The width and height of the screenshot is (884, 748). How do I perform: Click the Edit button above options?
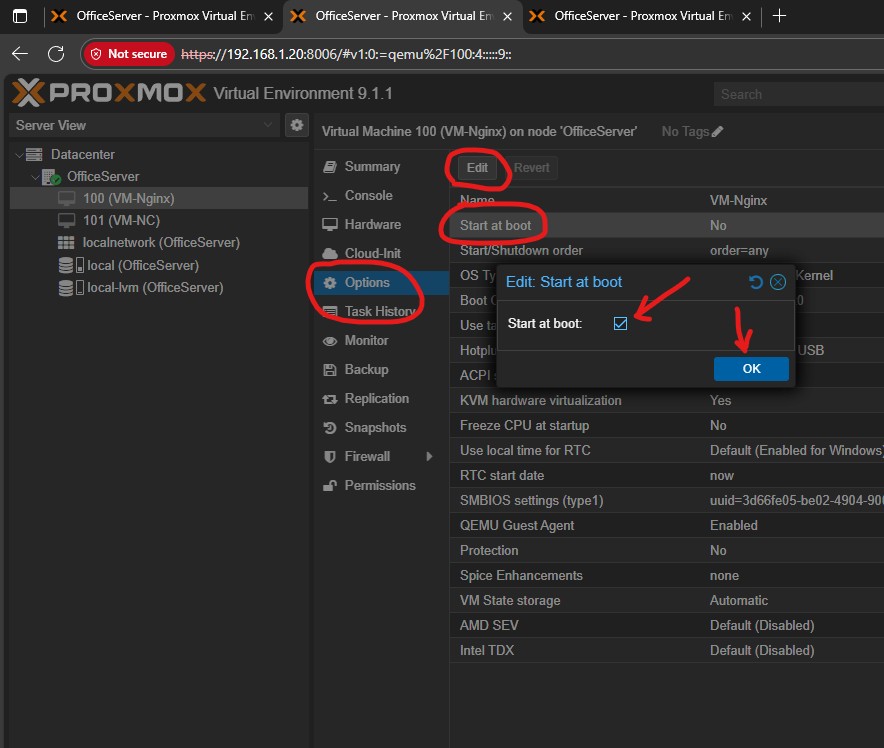coord(477,167)
